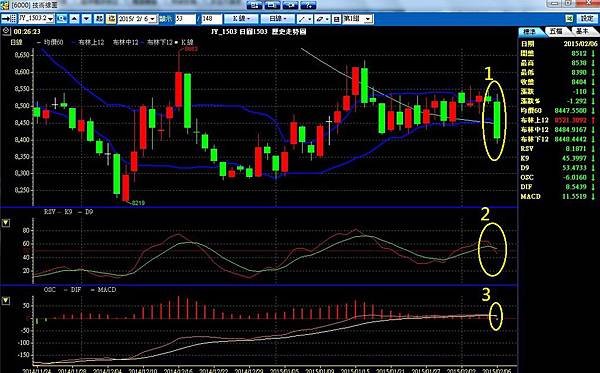The height and width of the screenshot is (373, 600).
Task: Collapse the OSC DIF MACD indicator panel
Action: 6,301
